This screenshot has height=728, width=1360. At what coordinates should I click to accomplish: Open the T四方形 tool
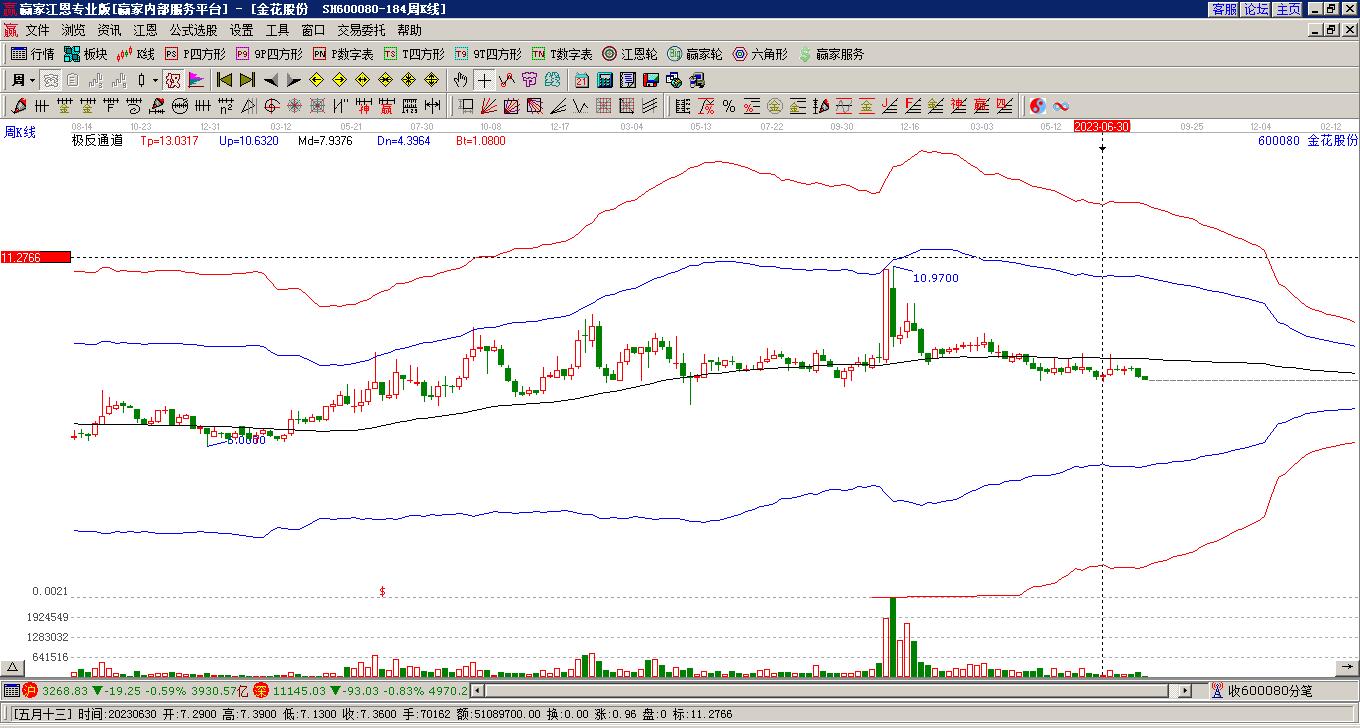(x=414, y=54)
